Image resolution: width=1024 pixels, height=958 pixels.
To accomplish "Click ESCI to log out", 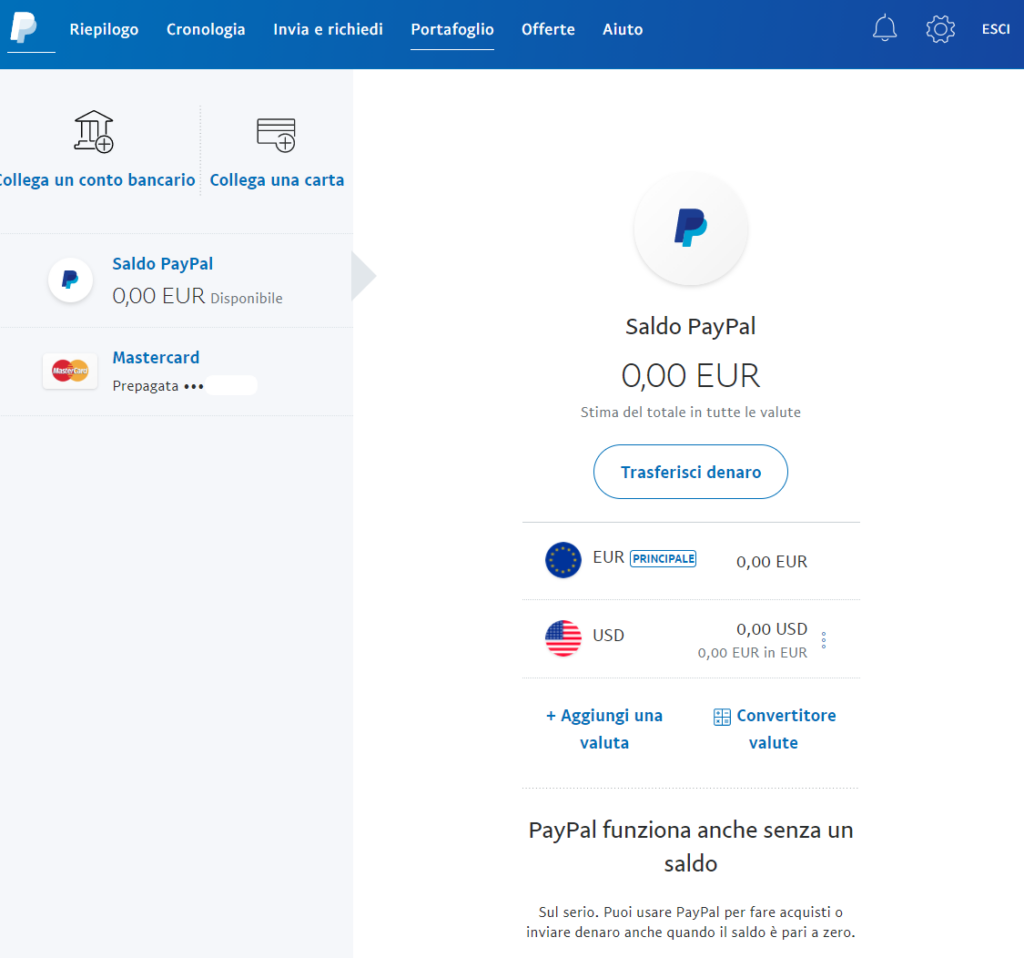I will pyautogui.click(x=996, y=29).
